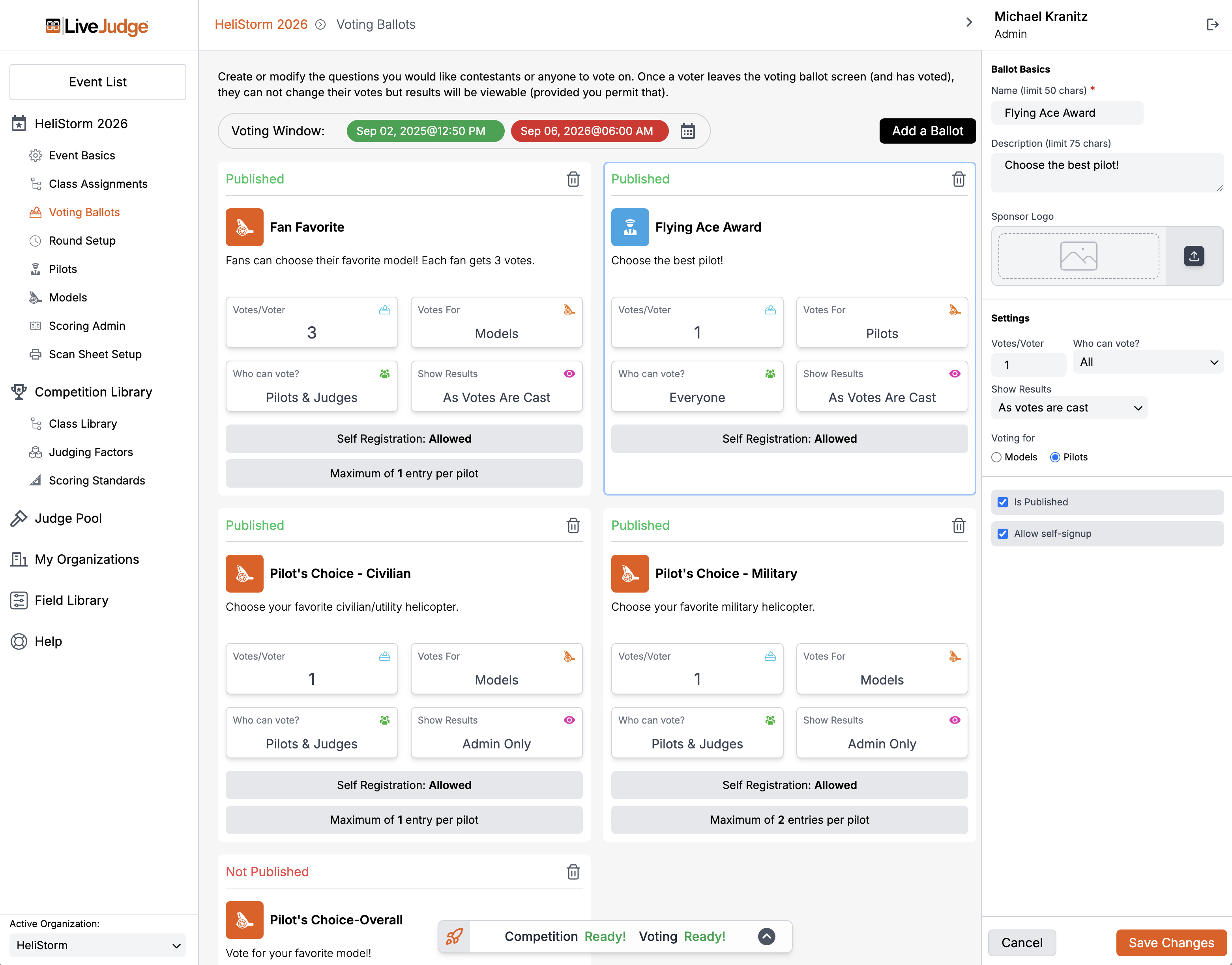Expand the Show Results dropdown
This screenshot has height=965, width=1232.
1069,408
